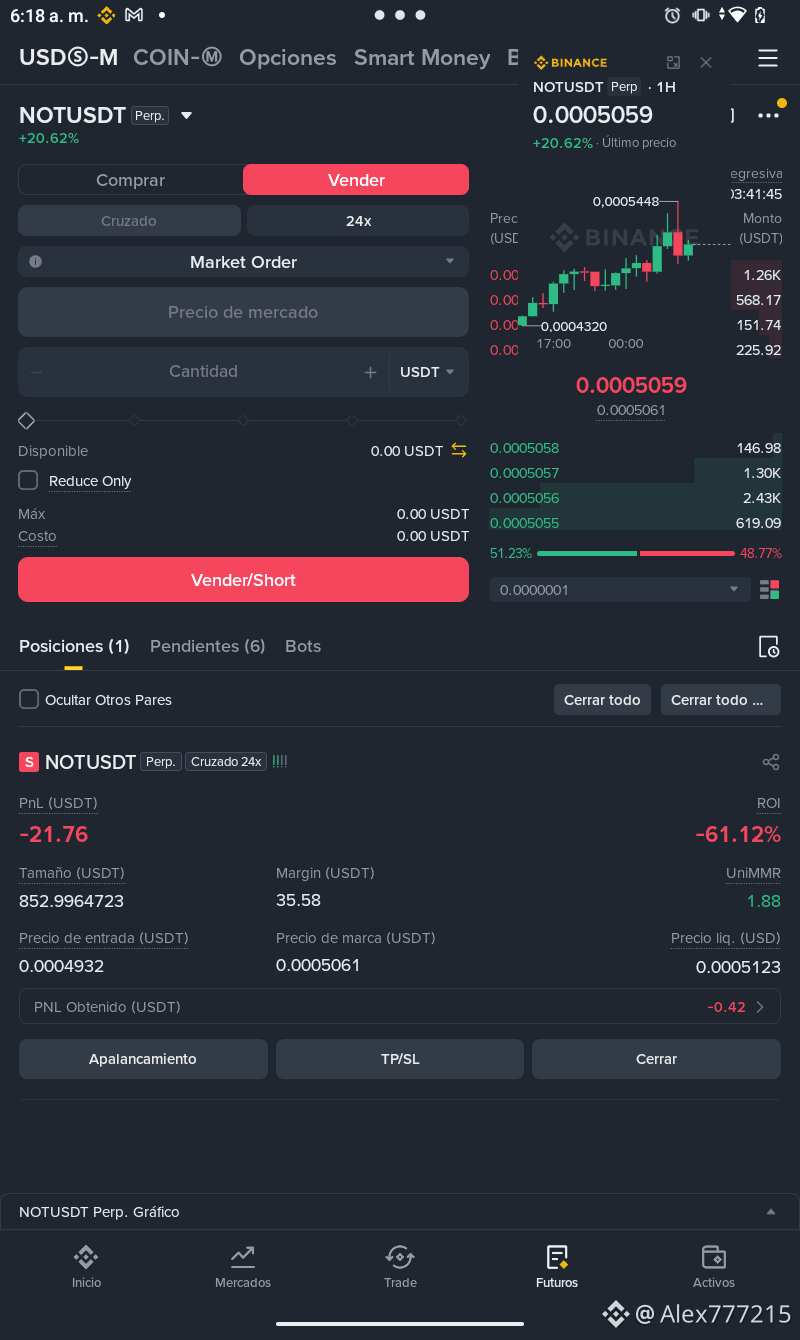This screenshot has width=800, height=1340.
Task: Enable the Reduce Only checkbox
Action: [x=28, y=481]
